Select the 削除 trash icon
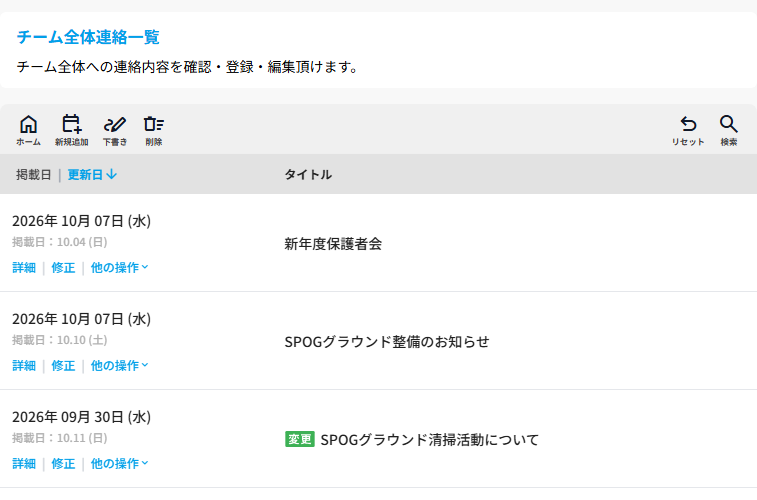The width and height of the screenshot is (757, 500). pos(154,130)
